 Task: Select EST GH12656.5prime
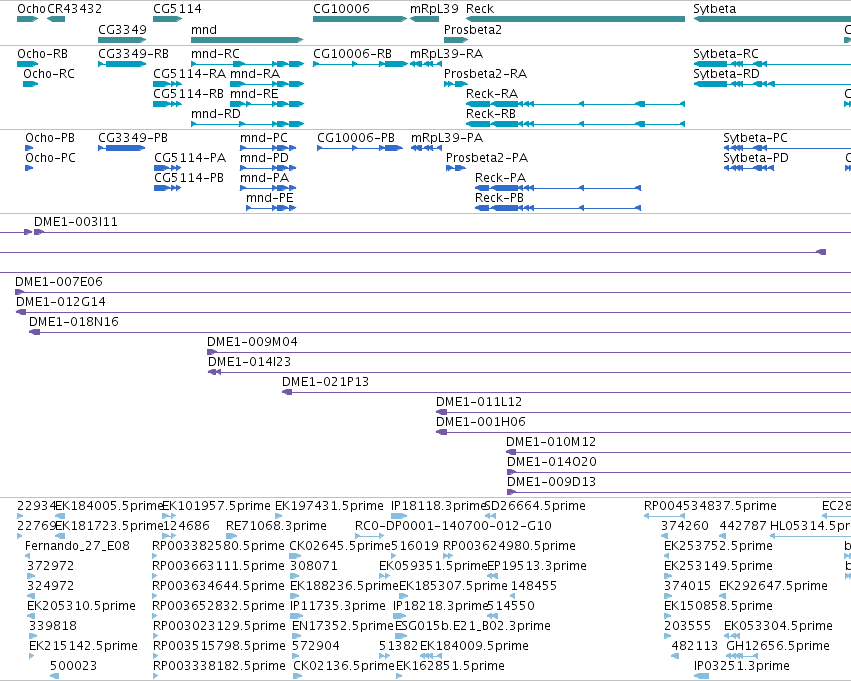pyautogui.click(x=742, y=657)
